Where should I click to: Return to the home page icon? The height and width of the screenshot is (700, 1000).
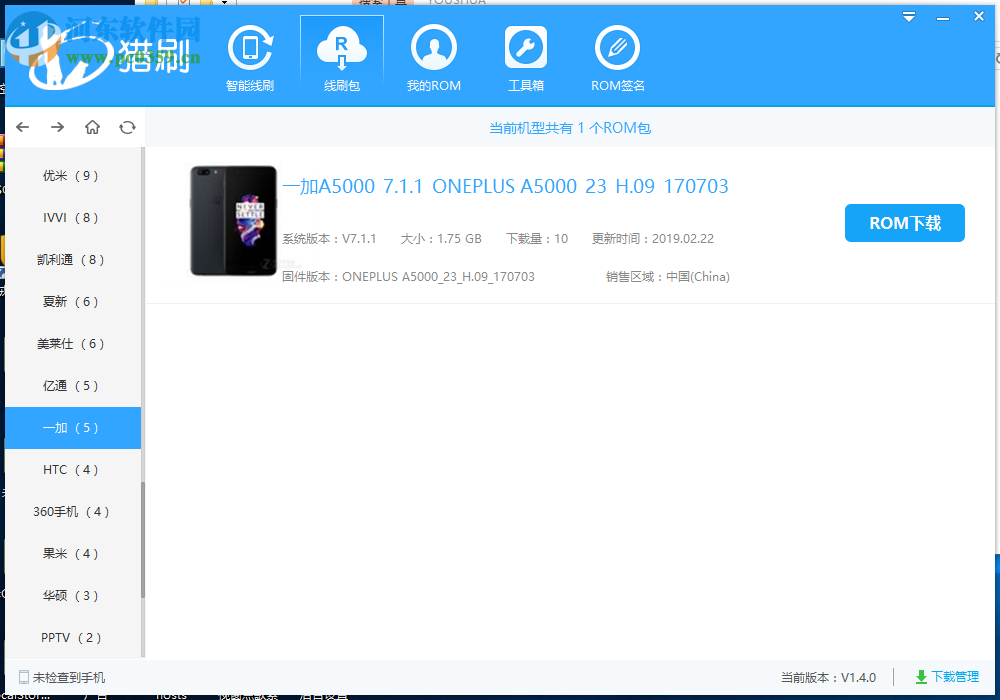[92, 127]
